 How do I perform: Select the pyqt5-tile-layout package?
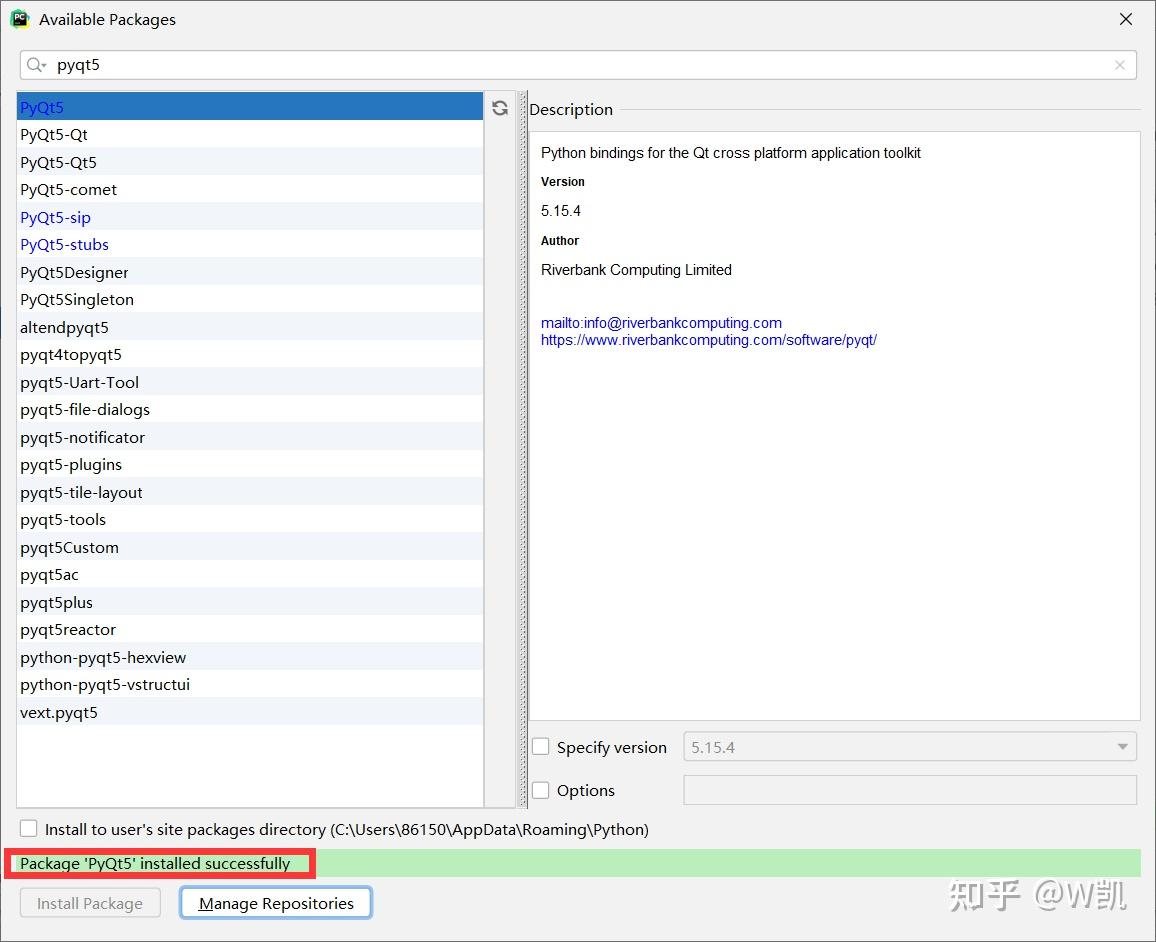[250, 492]
